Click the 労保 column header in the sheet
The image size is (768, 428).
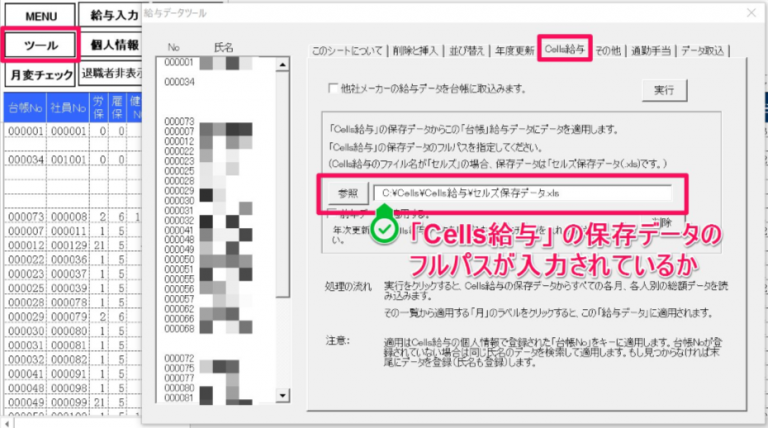[99, 107]
